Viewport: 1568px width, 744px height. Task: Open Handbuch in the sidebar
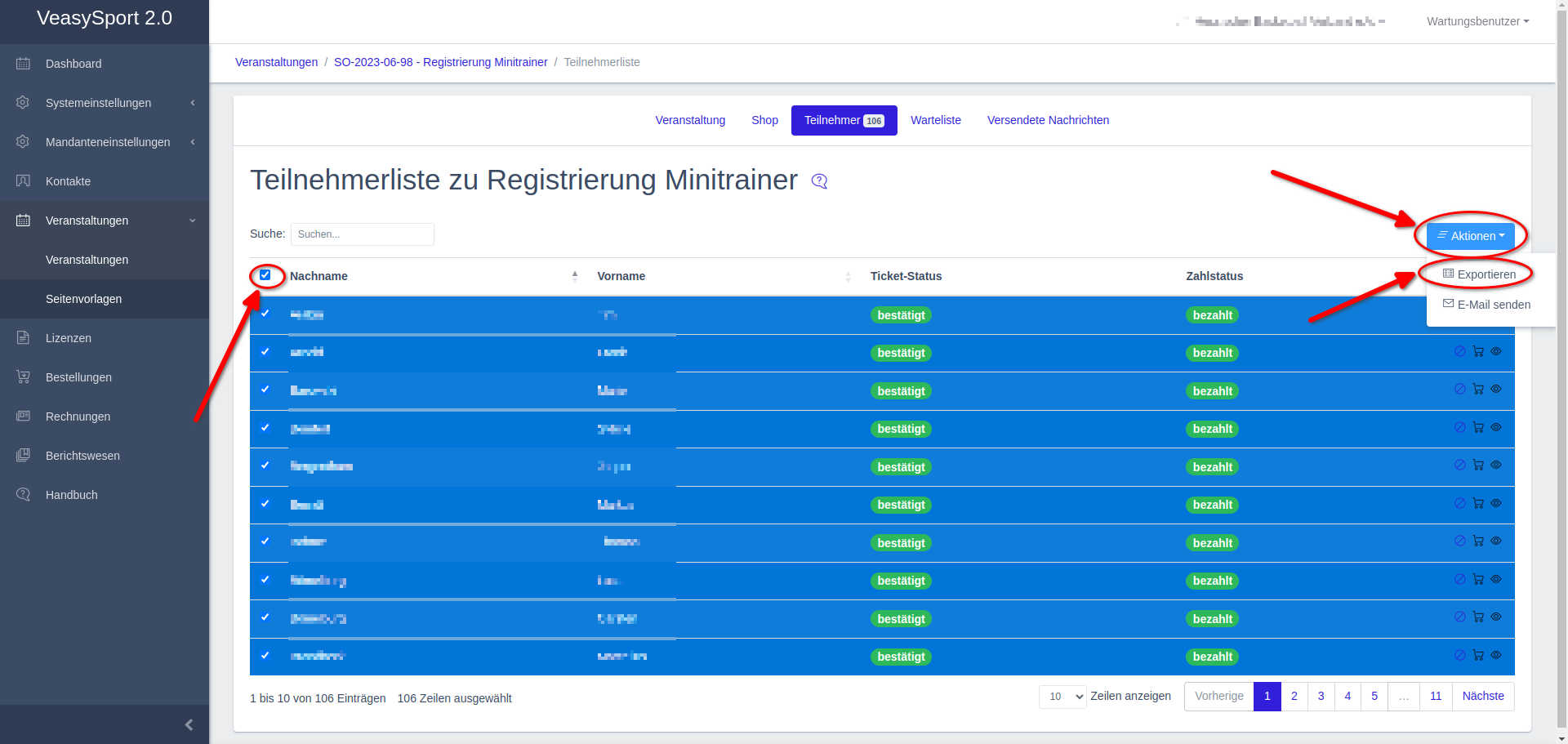(x=71, y=495)
